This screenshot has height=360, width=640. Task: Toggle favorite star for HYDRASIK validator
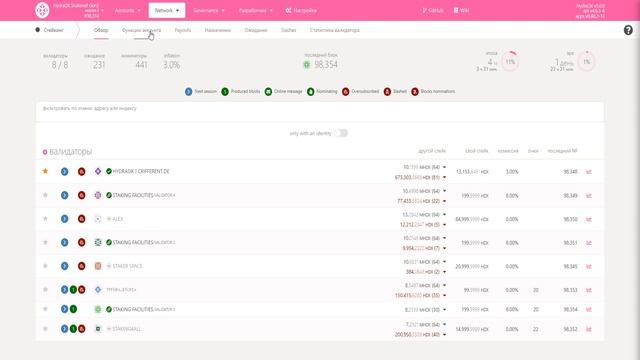(x=45, y=171)
